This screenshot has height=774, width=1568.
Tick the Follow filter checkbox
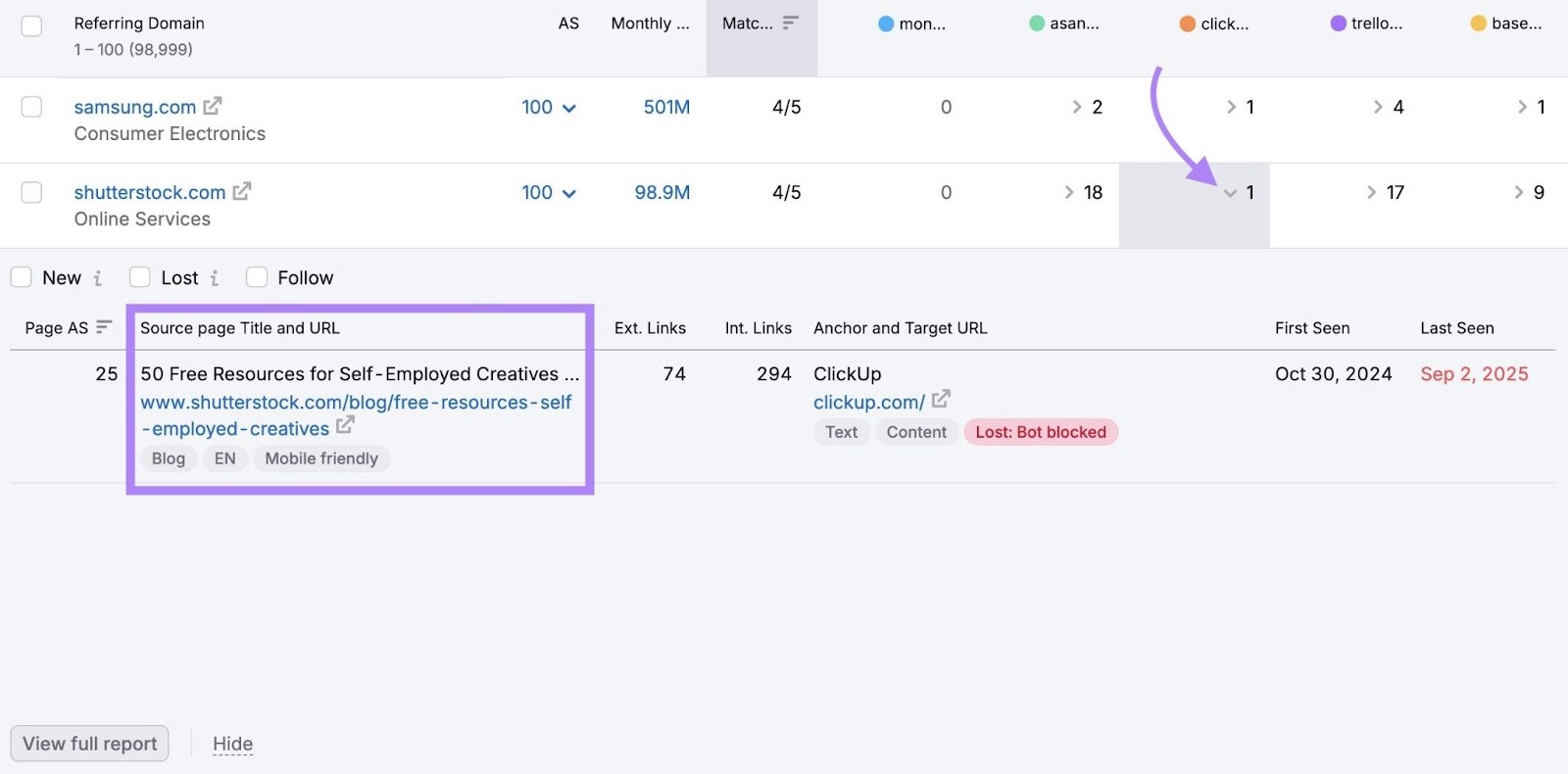tap(257, 277)
